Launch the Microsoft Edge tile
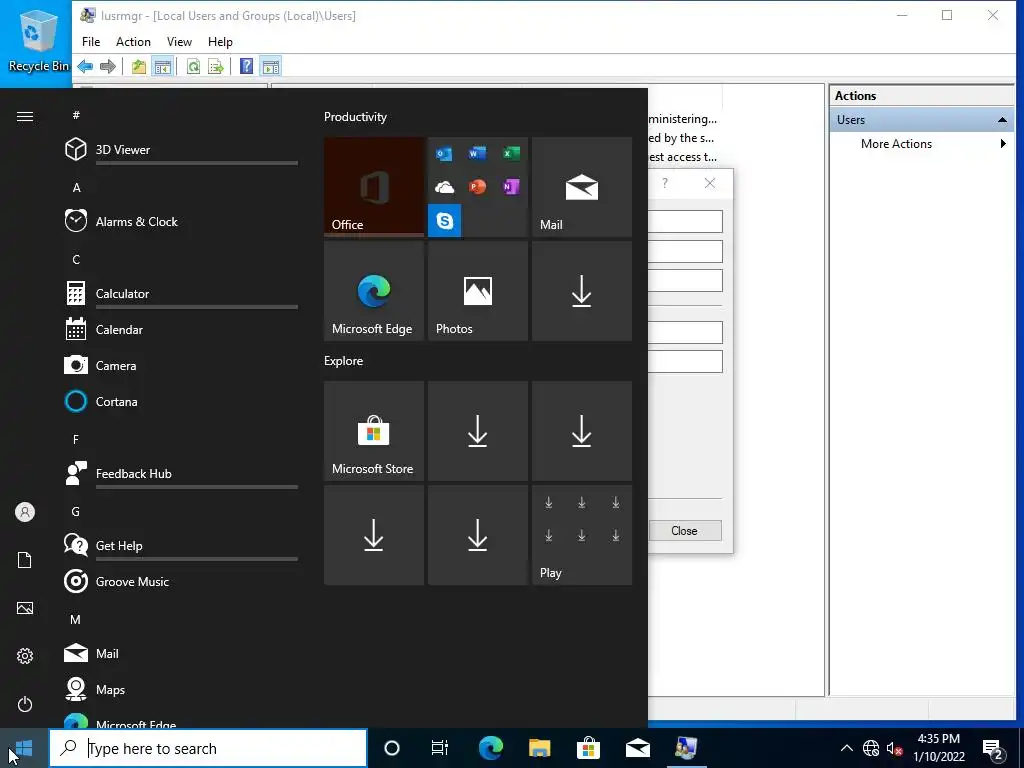The image size is (1024, 768). coord(374,291)
